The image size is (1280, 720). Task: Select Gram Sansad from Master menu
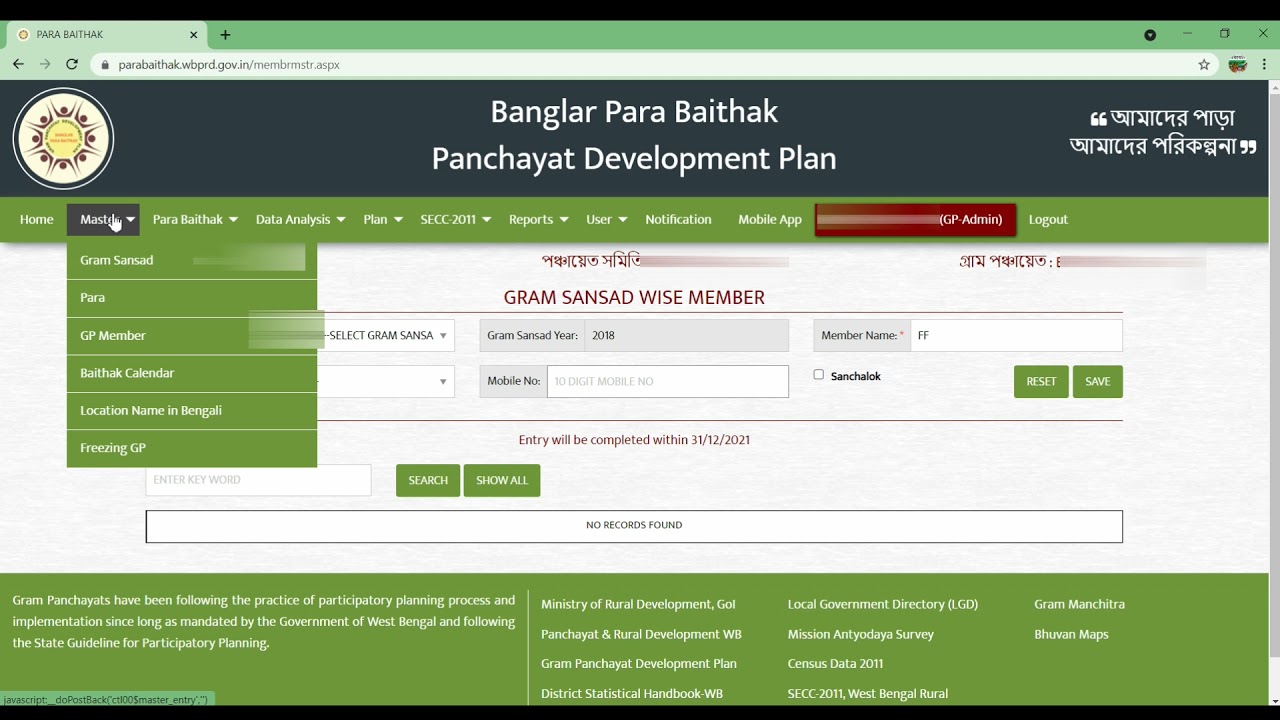[192, 260]
